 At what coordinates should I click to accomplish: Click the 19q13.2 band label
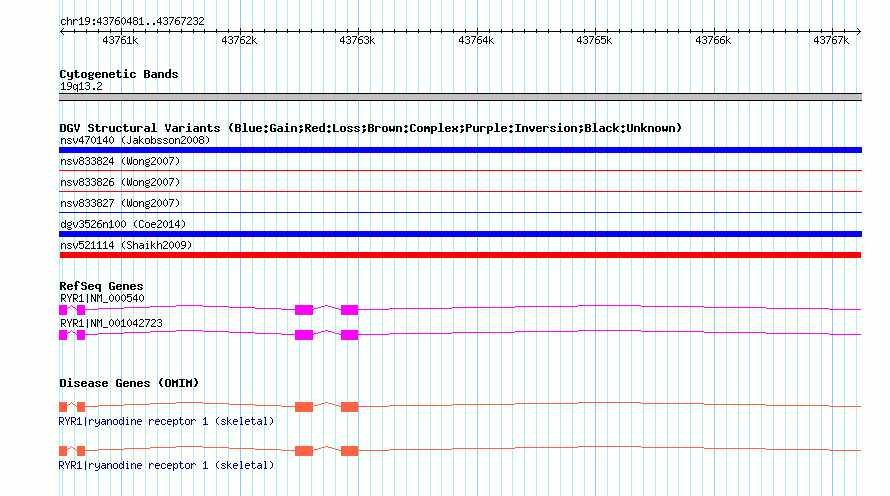coord(81,86)
